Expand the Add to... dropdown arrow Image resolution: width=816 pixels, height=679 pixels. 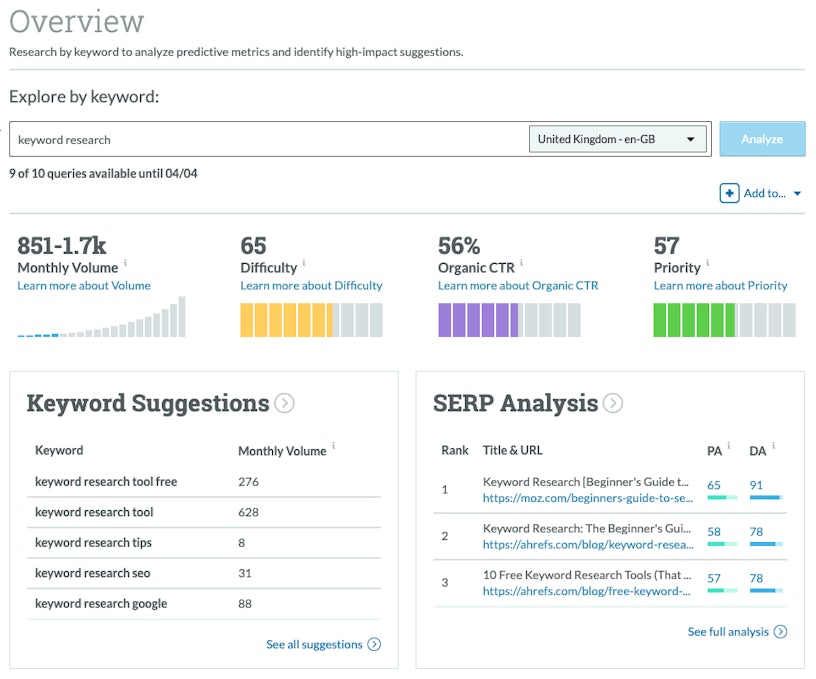(797, 194)
